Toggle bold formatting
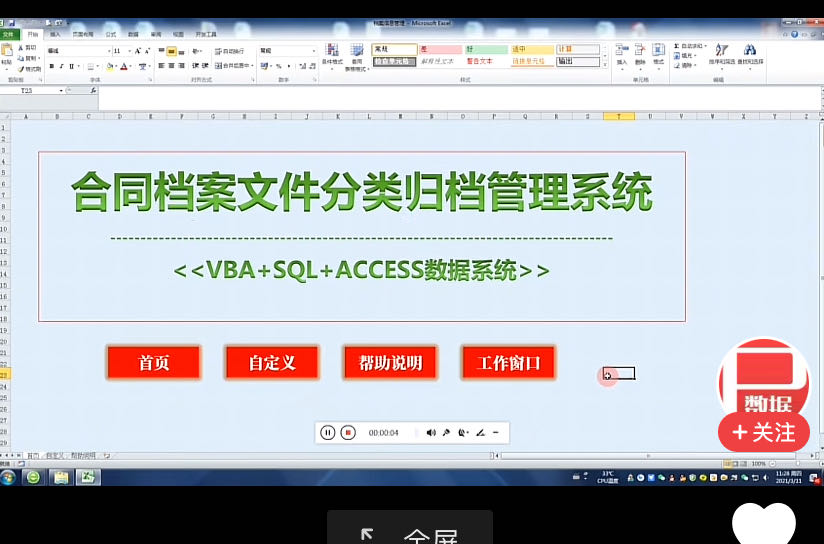This screenshot has width=824, height=544. 52,66
